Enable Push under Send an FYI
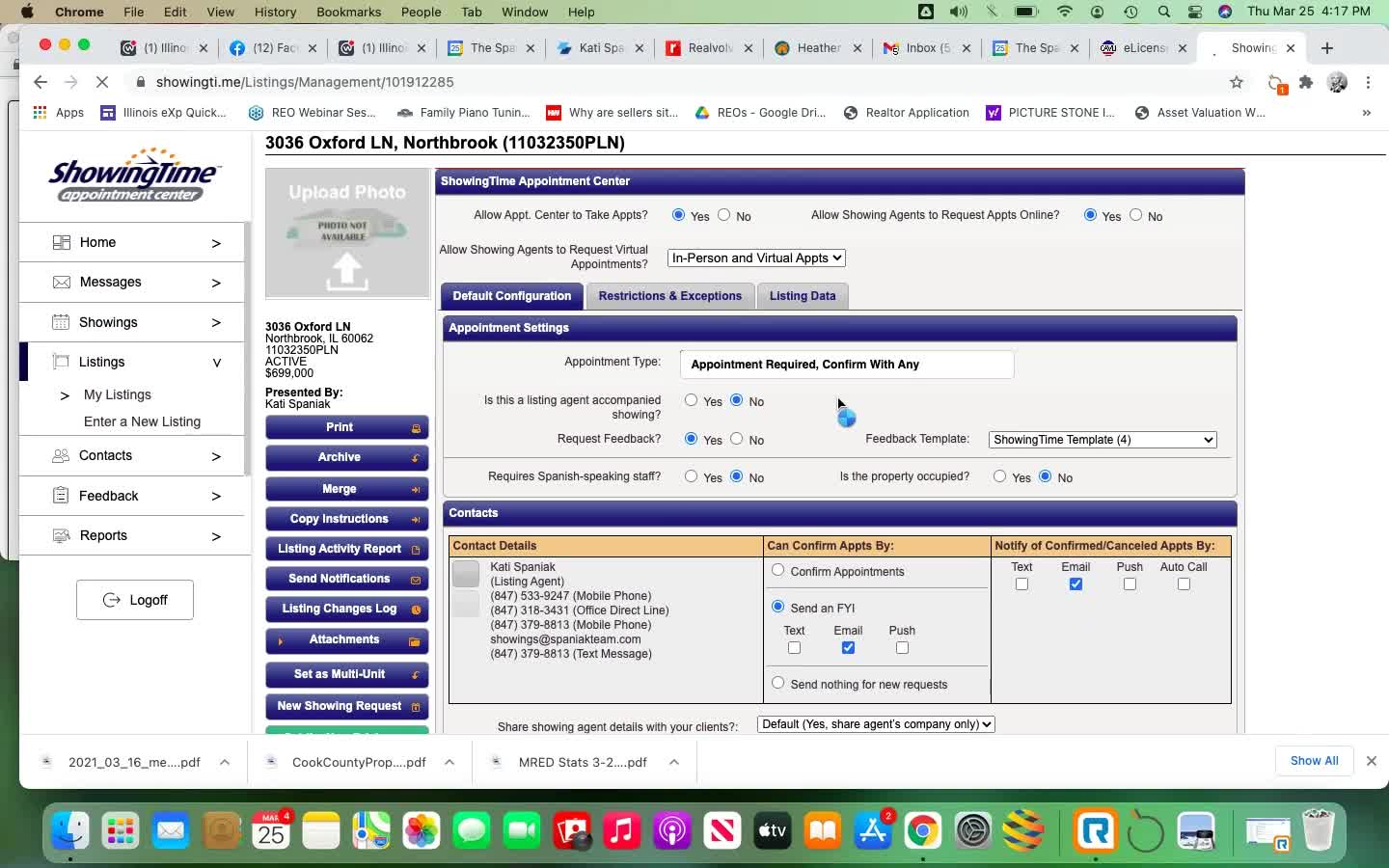The height and width of the screenshot is (868, 1389). click(902, 648)
